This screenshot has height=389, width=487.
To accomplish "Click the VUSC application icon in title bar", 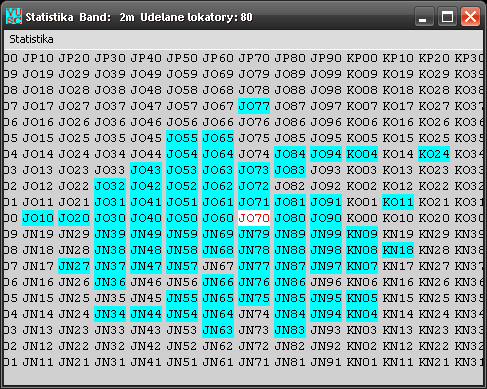I will (14, 16).
